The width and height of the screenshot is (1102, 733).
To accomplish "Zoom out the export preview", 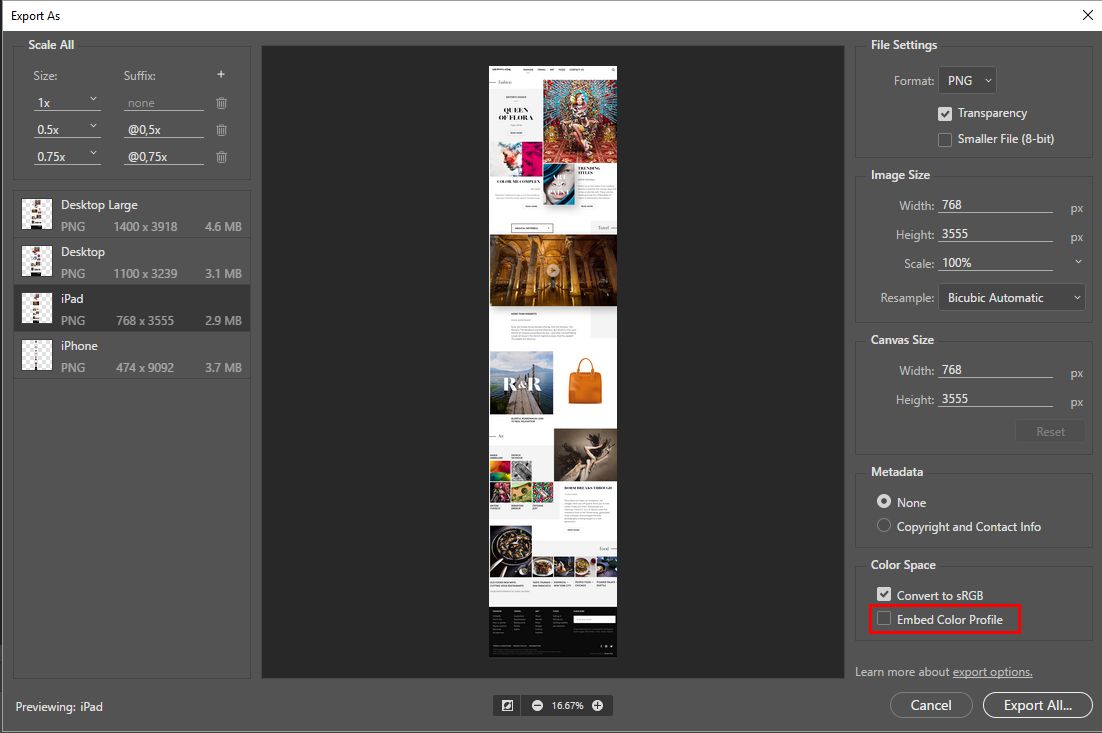I will pos(538,705).
